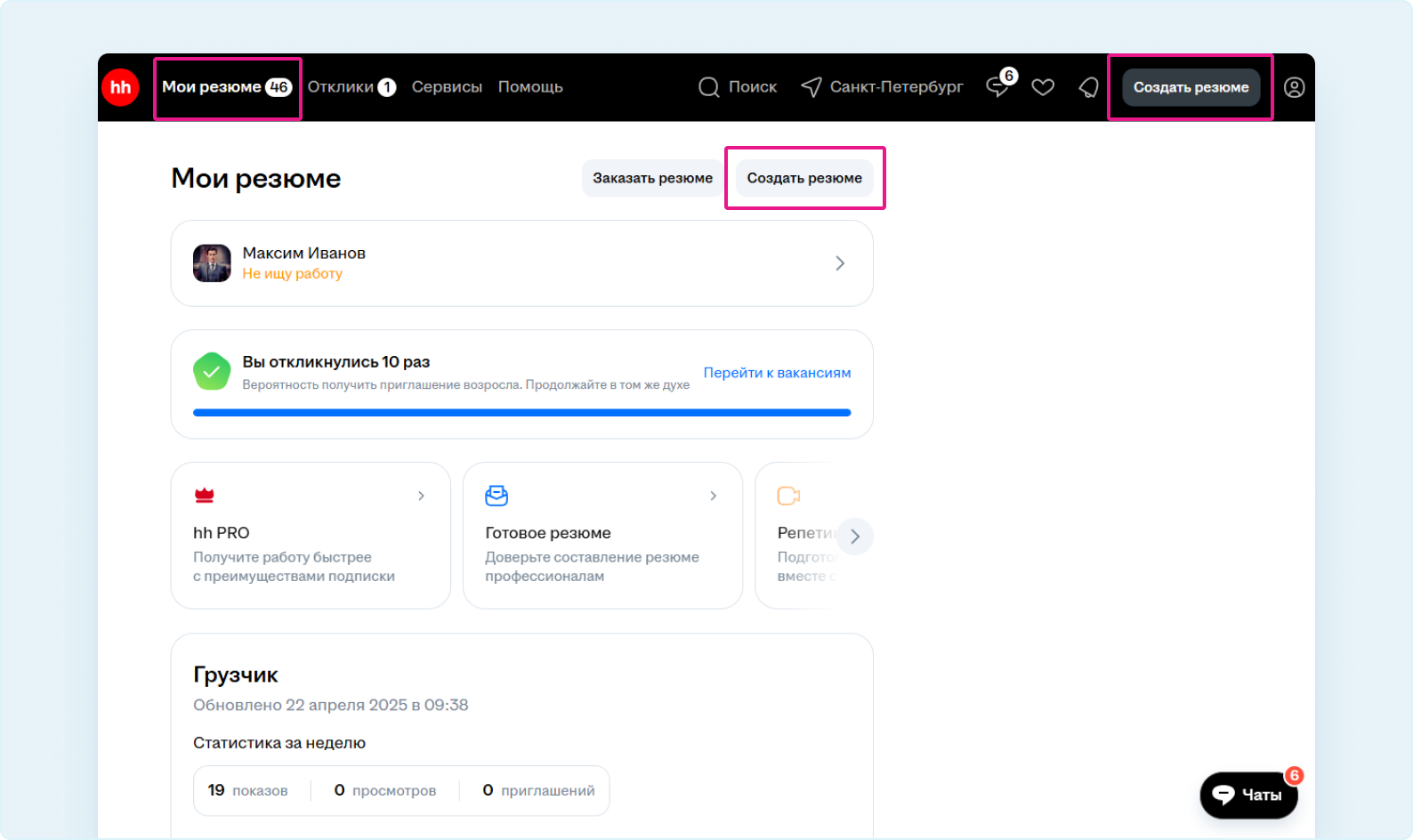Click the Готовое резюме briefcase icon
This screenshot has width=1413, height=840.
click(497, 496)
